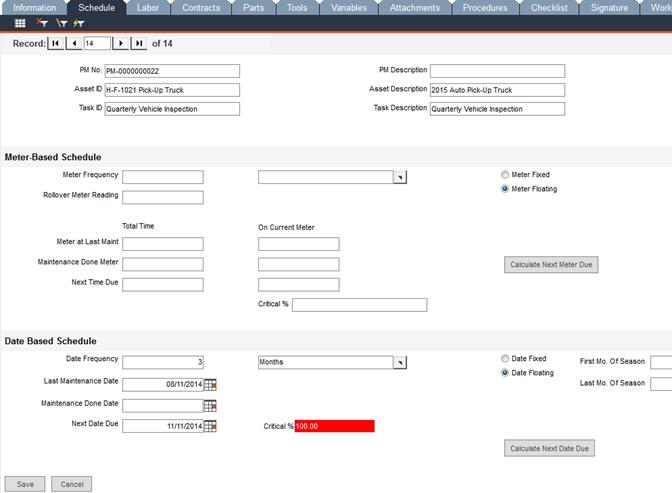672x493 pixels.
Task: Select the Date Fixed option
Action: (505, 358)
